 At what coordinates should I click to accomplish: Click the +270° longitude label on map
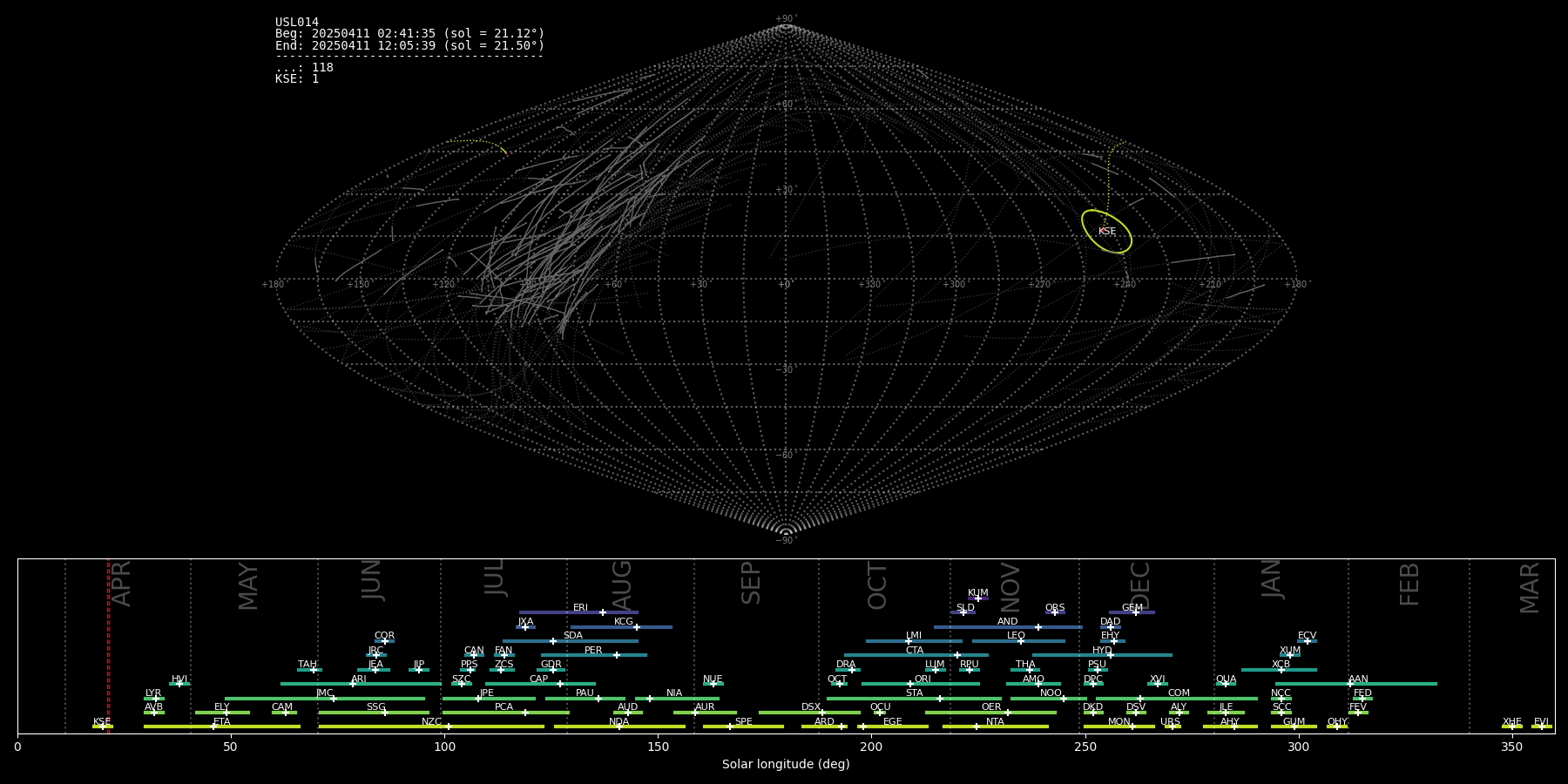1039,284
